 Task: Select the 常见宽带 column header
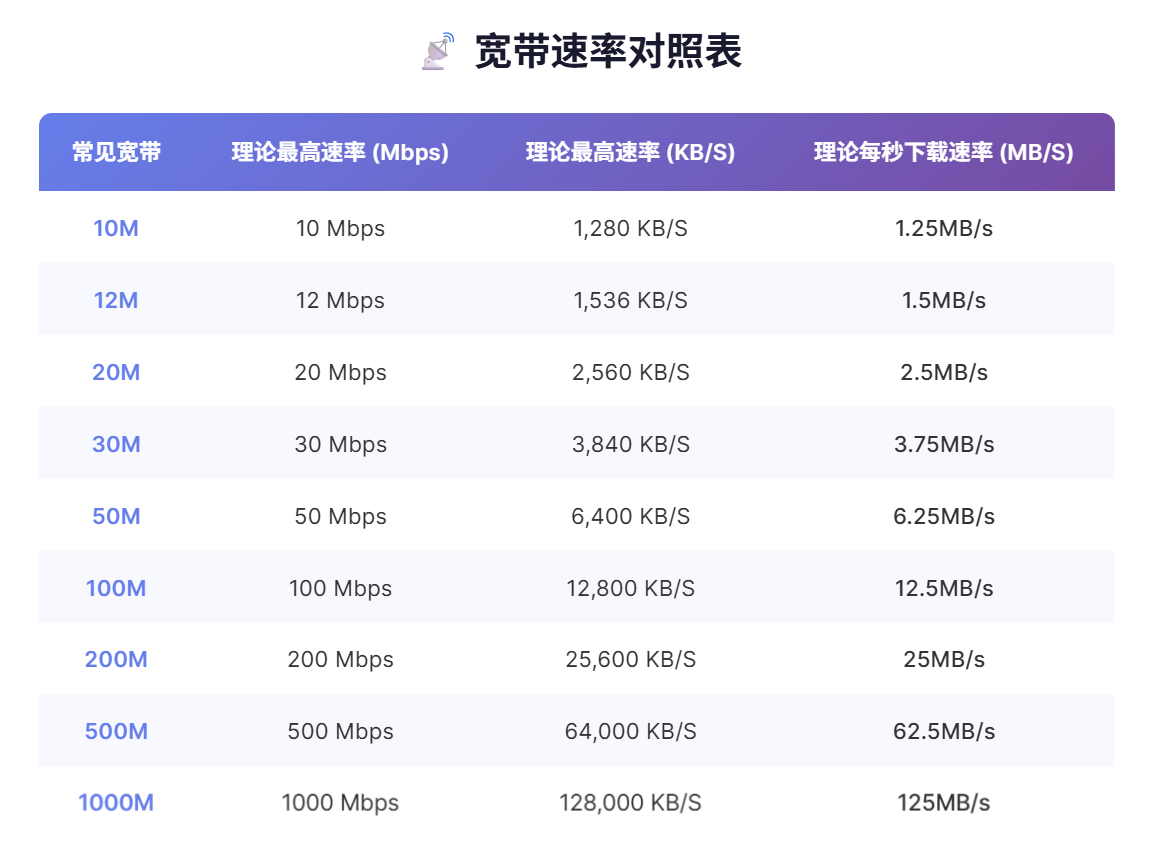116,152
